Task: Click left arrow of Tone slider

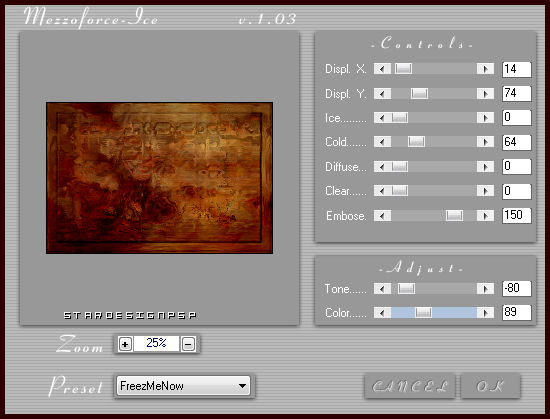Action: tap(382, 289)
